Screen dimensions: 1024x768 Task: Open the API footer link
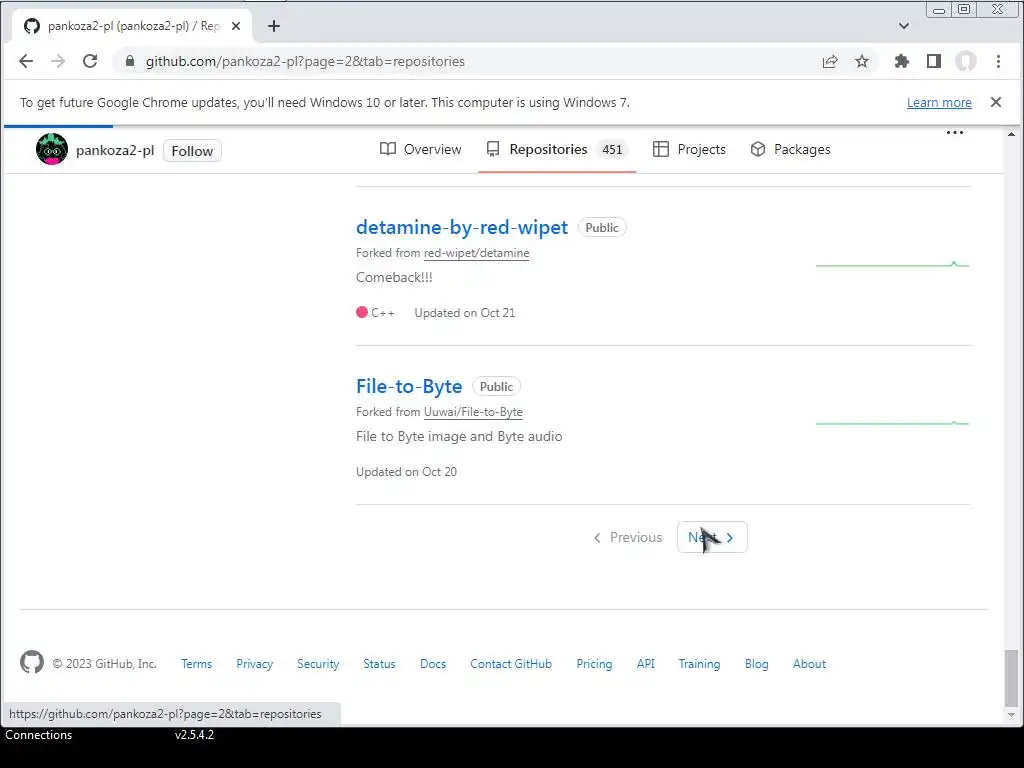646,664
